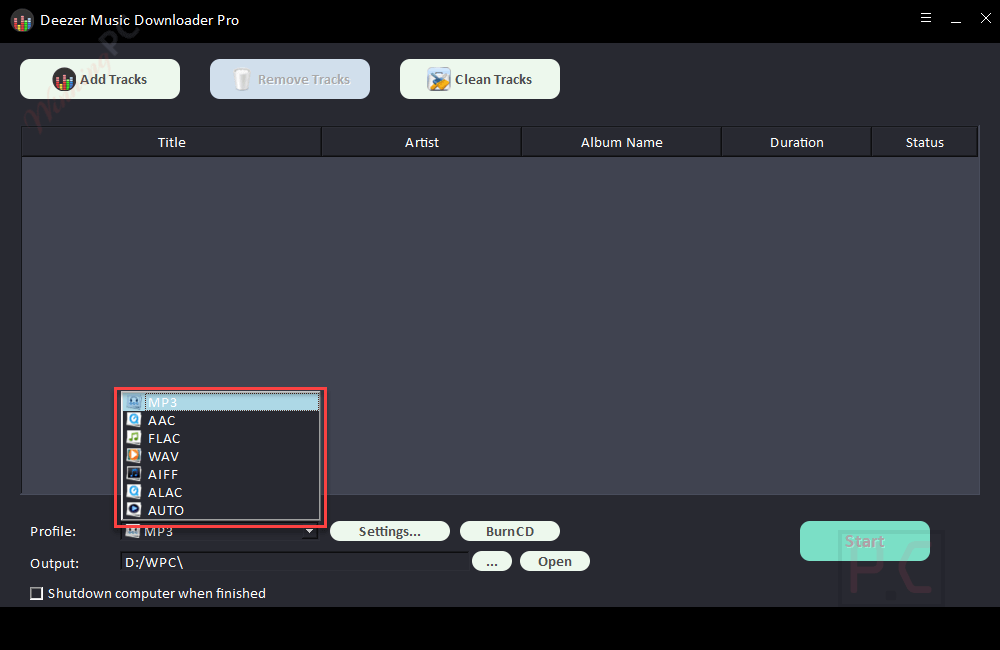This screenshot has height=650, width=1000.
Task: Browse output folder with the ... button
Action: click(492, 561)
